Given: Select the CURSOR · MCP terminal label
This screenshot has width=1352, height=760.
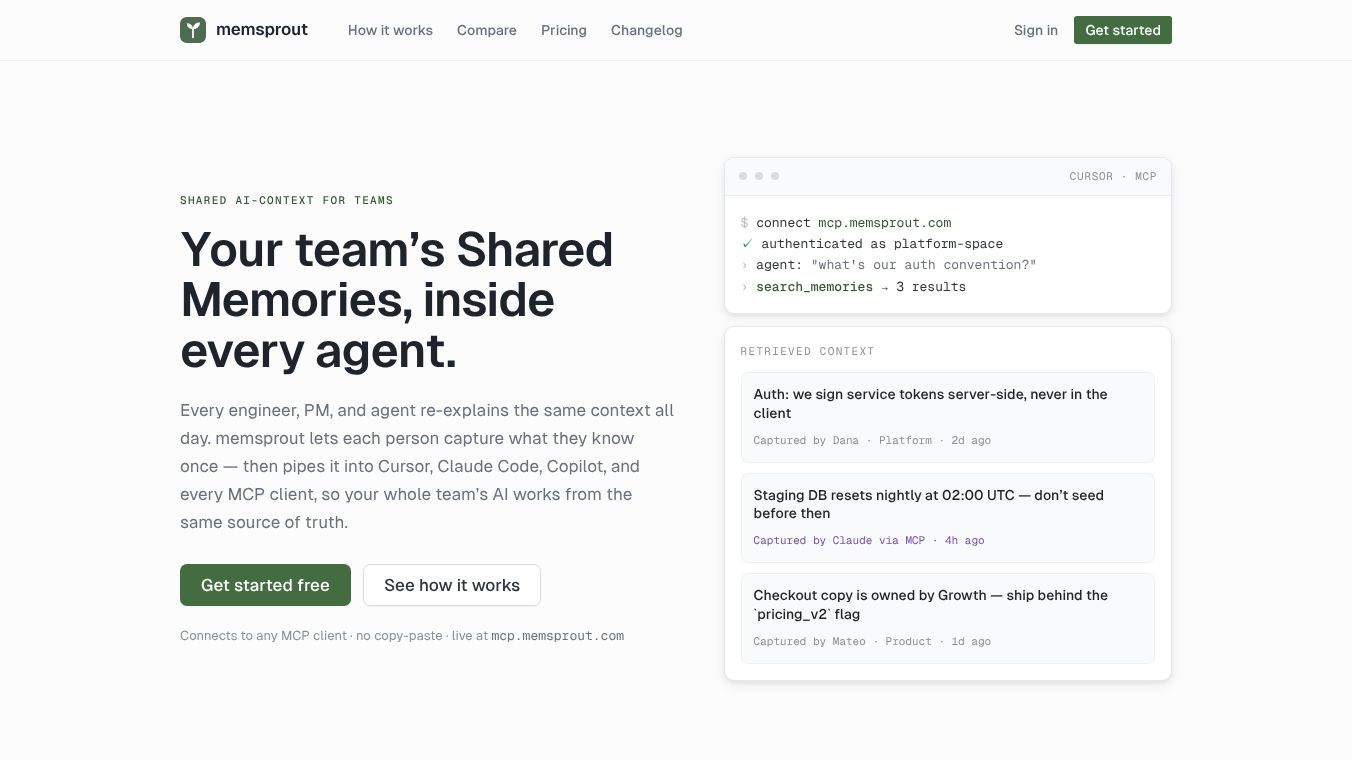Looking at the screenshot, I should pos(1113,176).
